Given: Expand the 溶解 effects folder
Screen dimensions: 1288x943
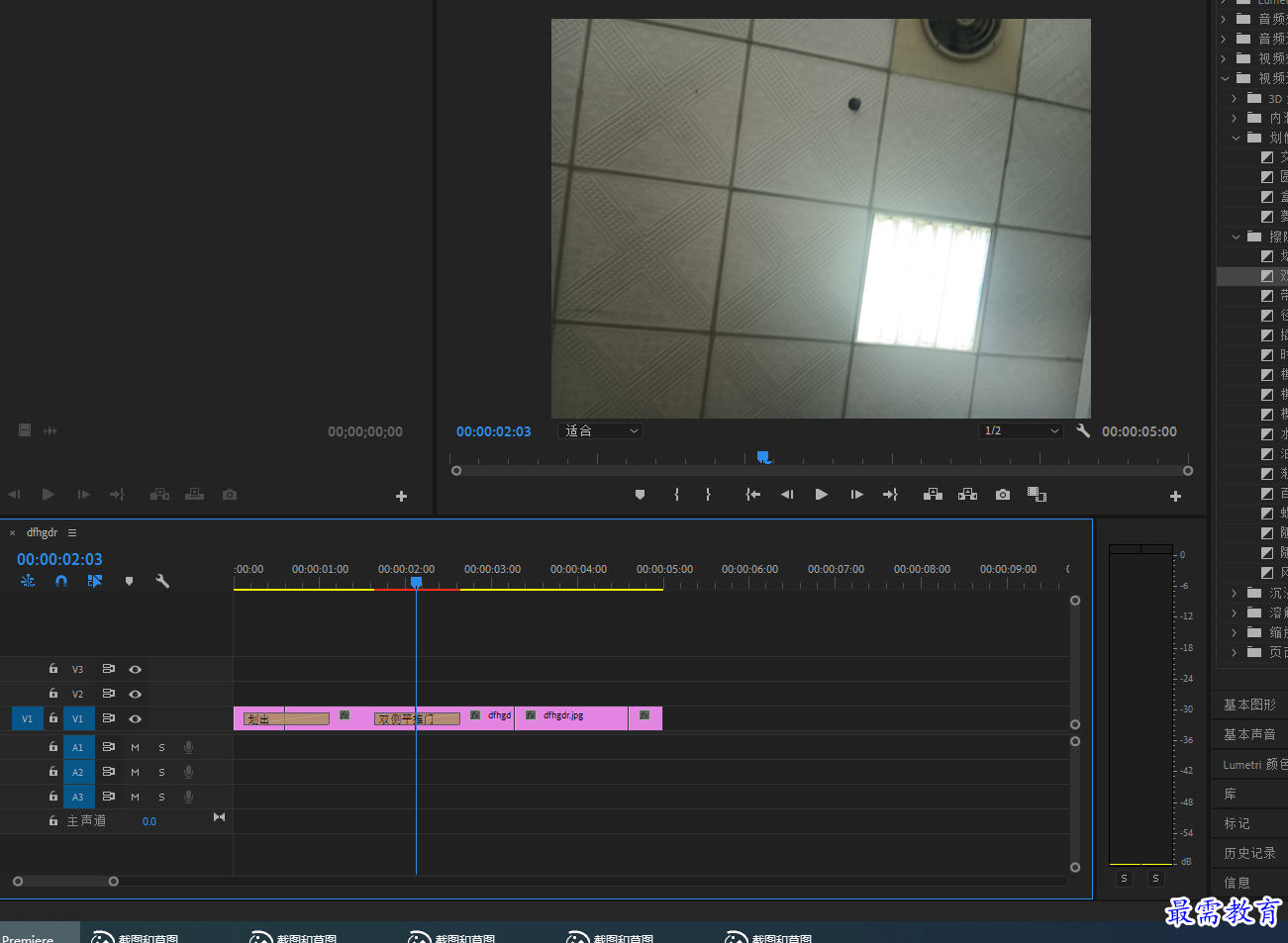Looking at the screenshot, I should [x=1235, y=613].
